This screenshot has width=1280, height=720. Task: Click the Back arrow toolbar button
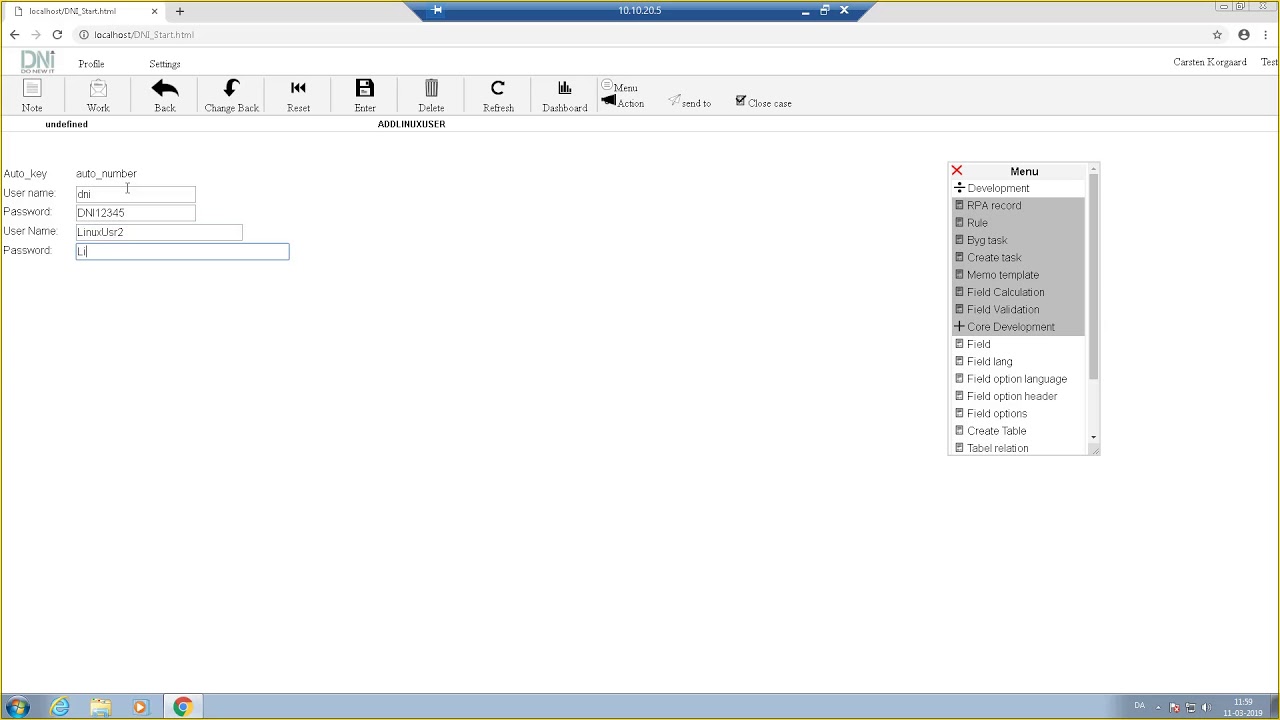coord(165,96)
